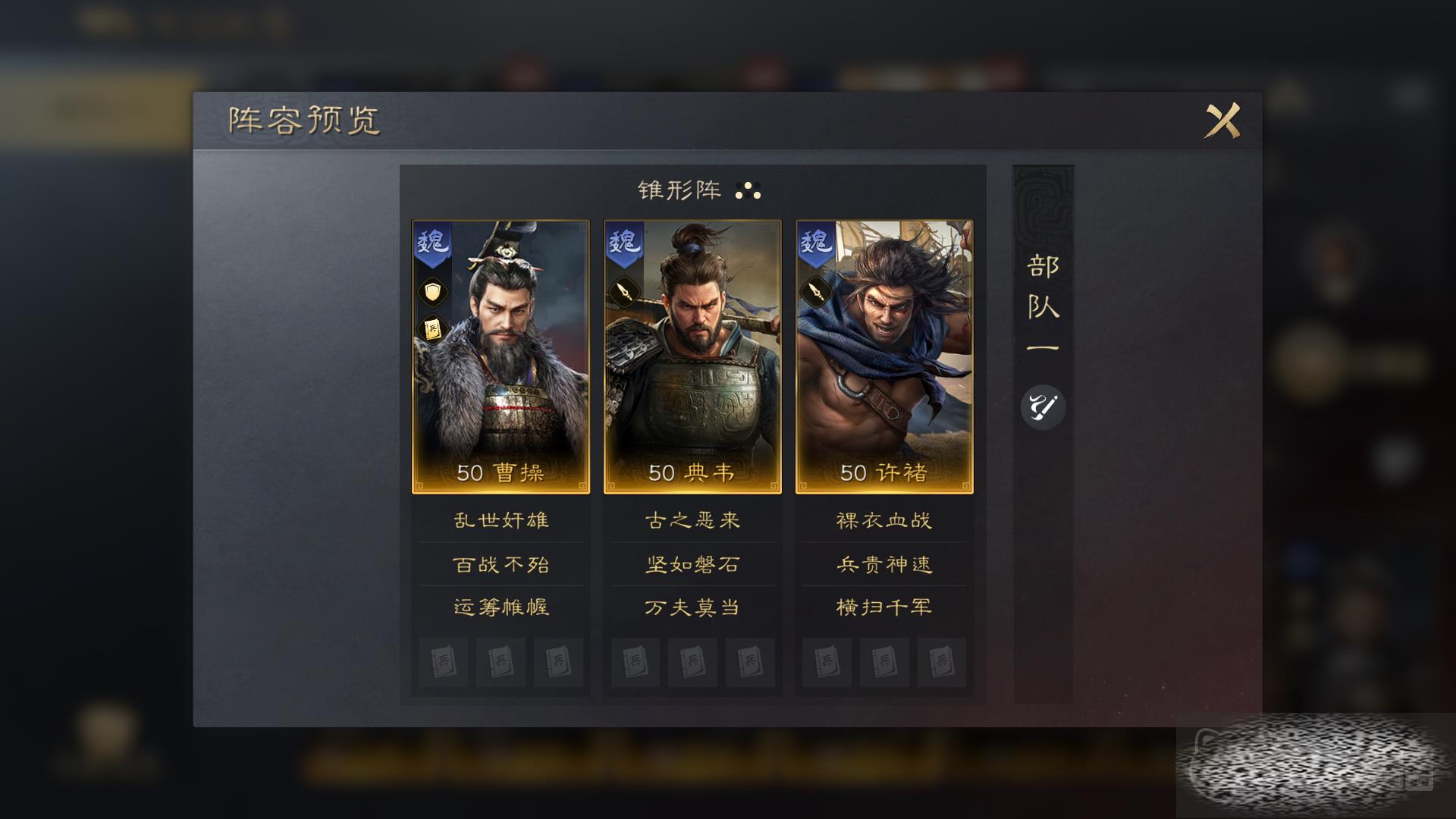1456x819 pixels.
Task: Click the shield troop icon on 曹操 card
Action: coord(432,292)
